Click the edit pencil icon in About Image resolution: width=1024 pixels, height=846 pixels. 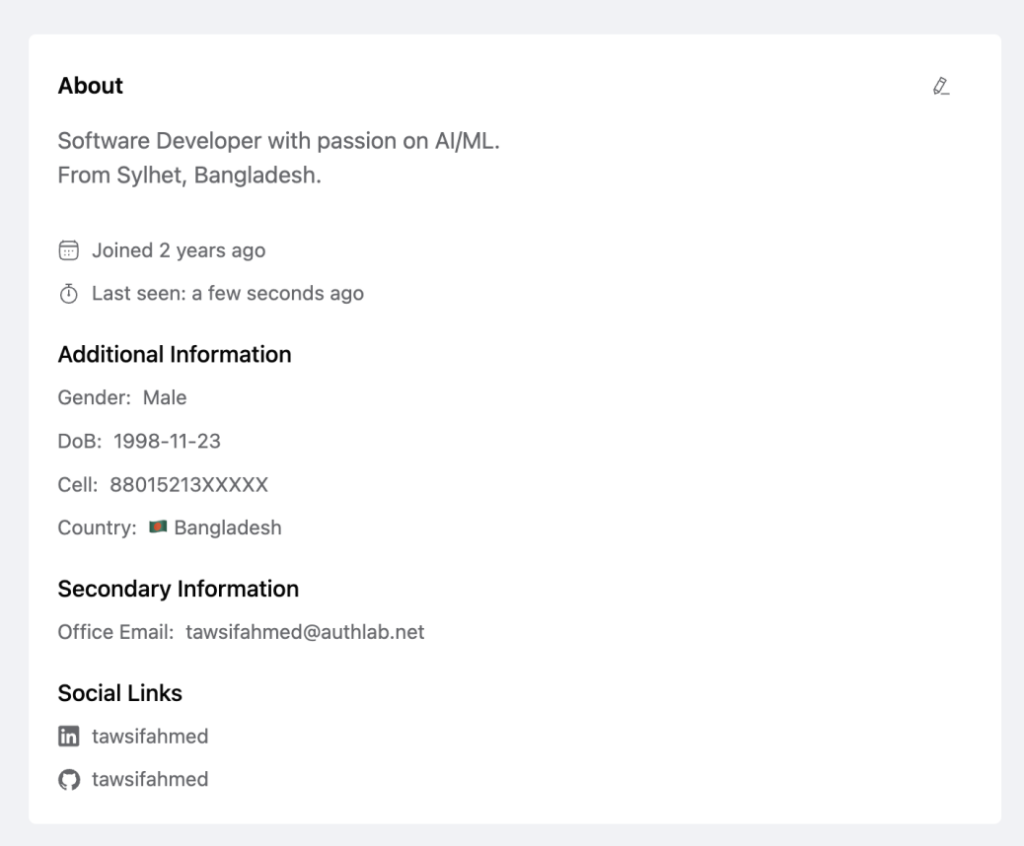tap(940, 86)
